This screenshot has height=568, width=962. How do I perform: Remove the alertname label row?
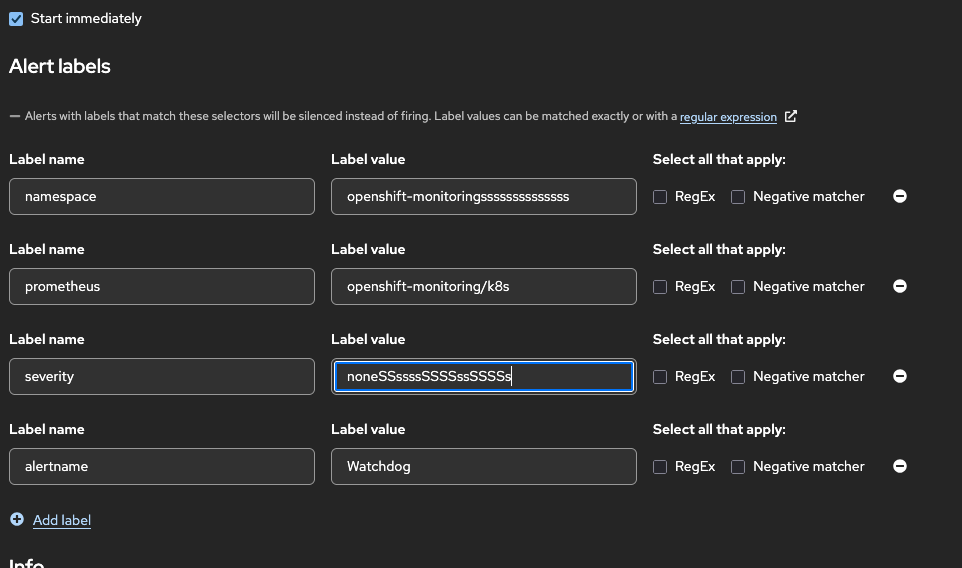(899, 467)
